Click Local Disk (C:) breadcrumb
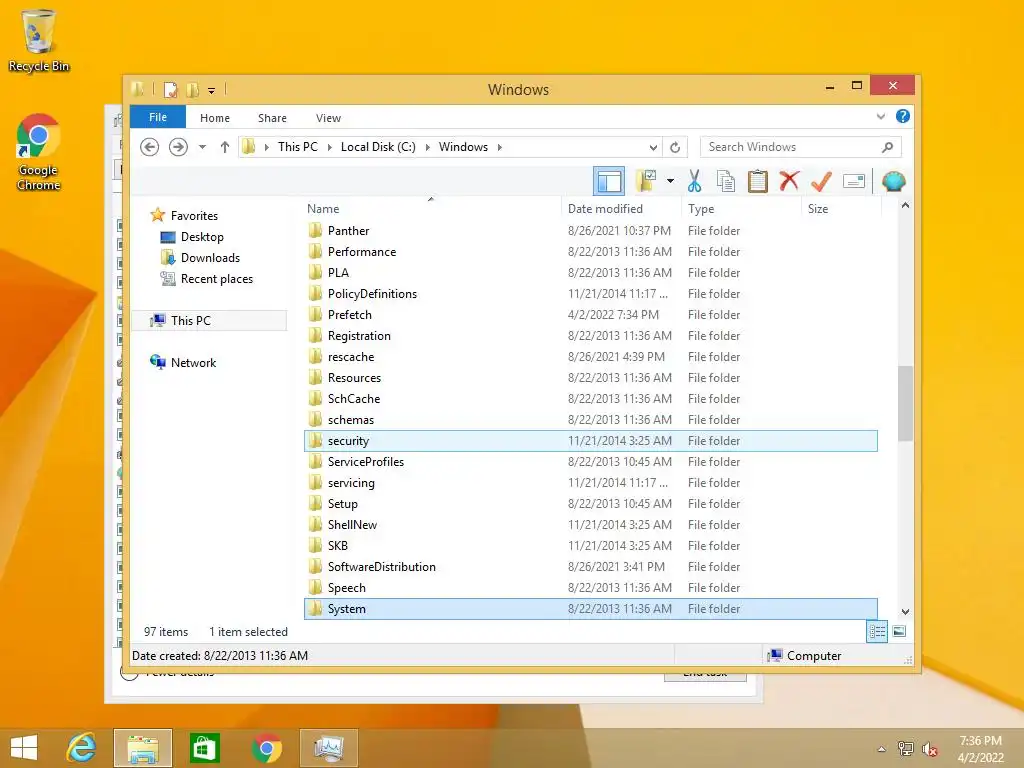 pos(378,147)
